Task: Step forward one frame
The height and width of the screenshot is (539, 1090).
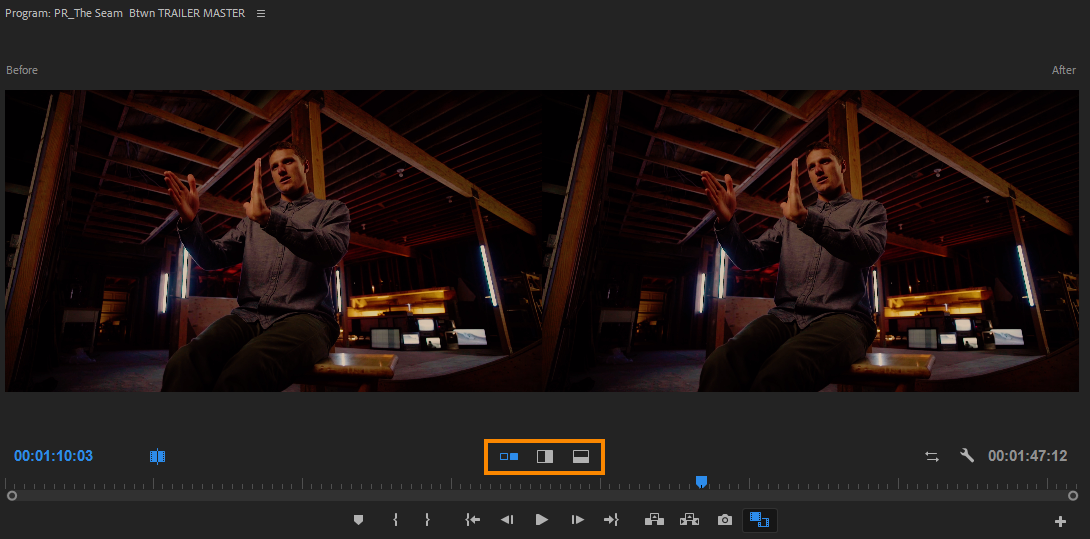Action: (577, 520)
